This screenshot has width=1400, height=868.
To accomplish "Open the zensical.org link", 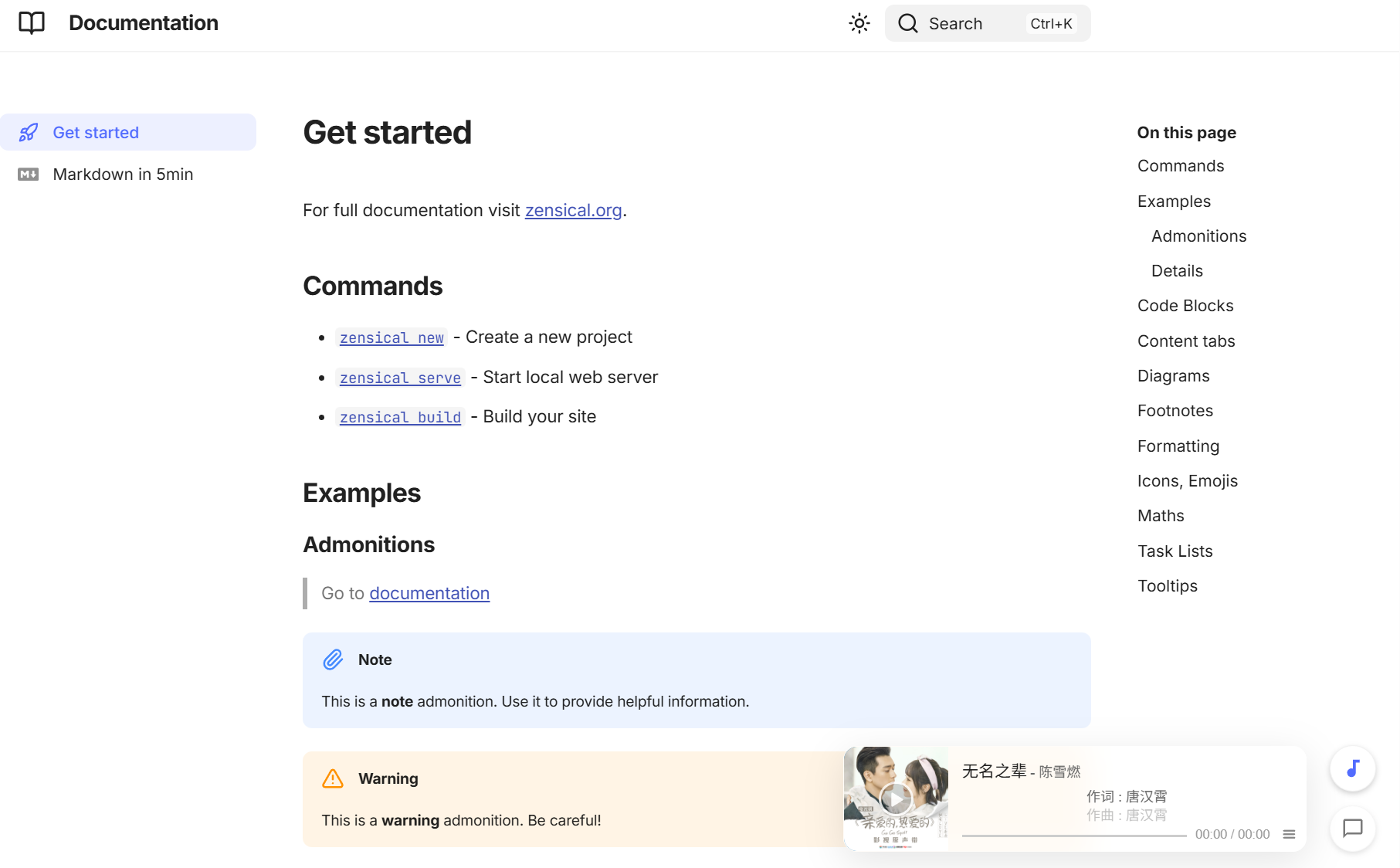I will (573, 210).
